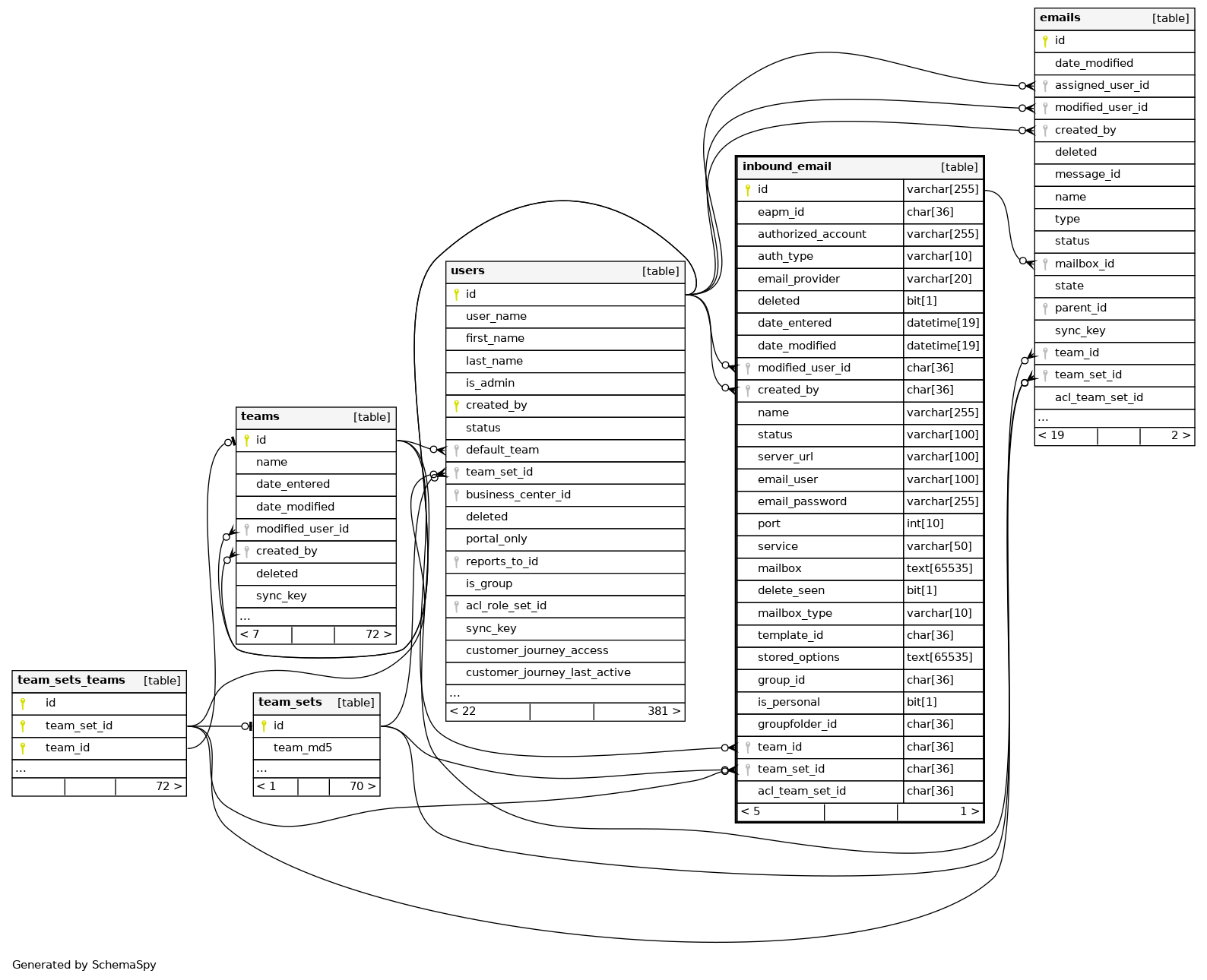
Task: Select the email_password column in inbound_email
Action: point(802,502)
